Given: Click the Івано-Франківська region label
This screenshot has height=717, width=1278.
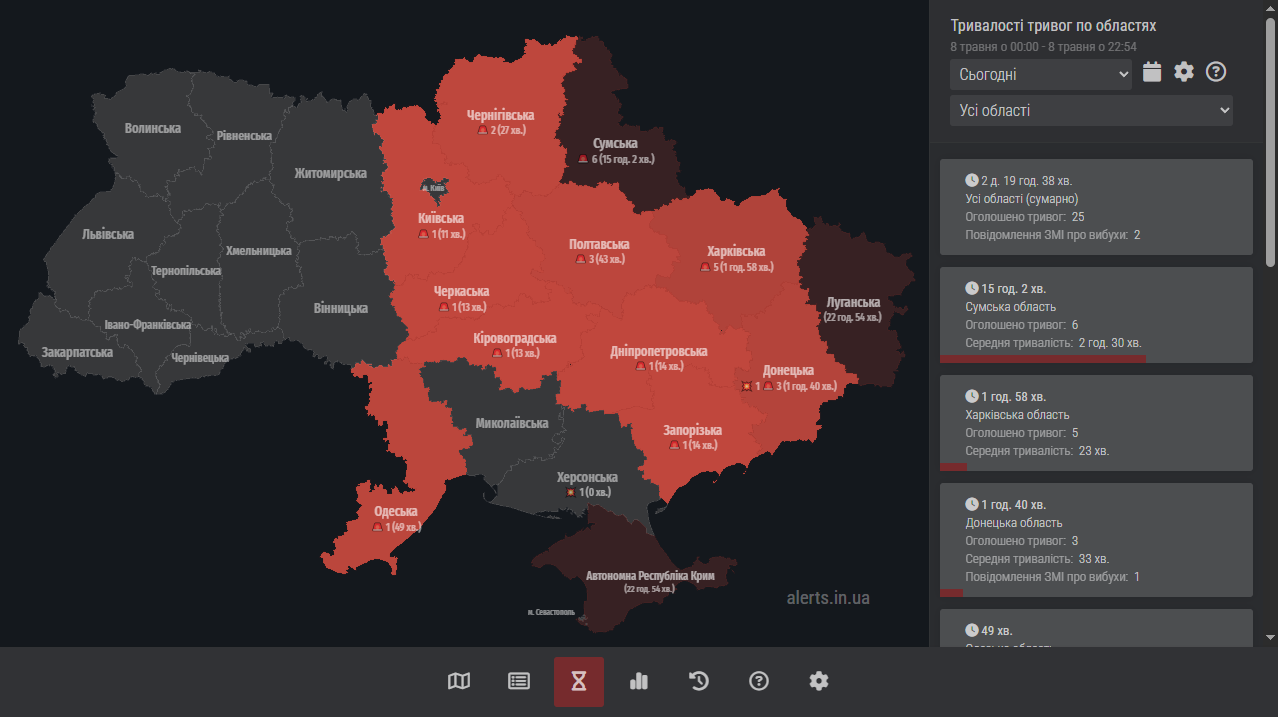Looking at the screenshot, I should pos(148,325).
